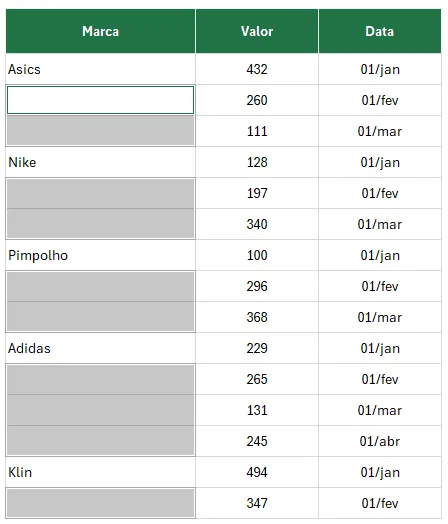
Task: Click the value 432 cell
Action: [x=257, y=69]
